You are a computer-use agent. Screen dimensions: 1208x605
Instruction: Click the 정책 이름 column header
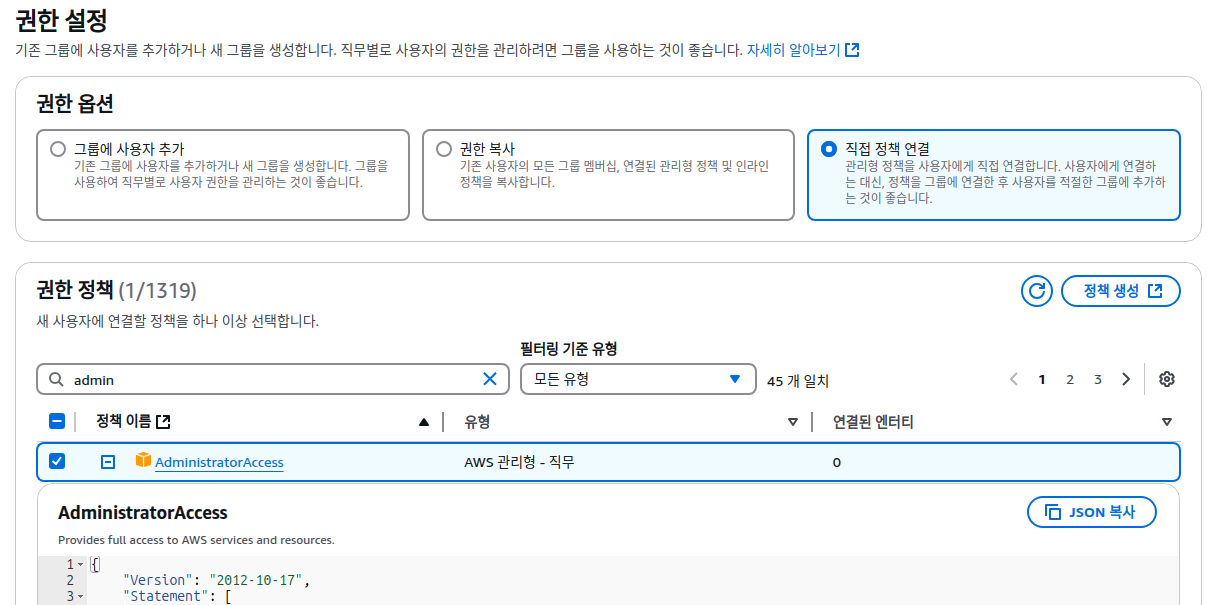133,422
